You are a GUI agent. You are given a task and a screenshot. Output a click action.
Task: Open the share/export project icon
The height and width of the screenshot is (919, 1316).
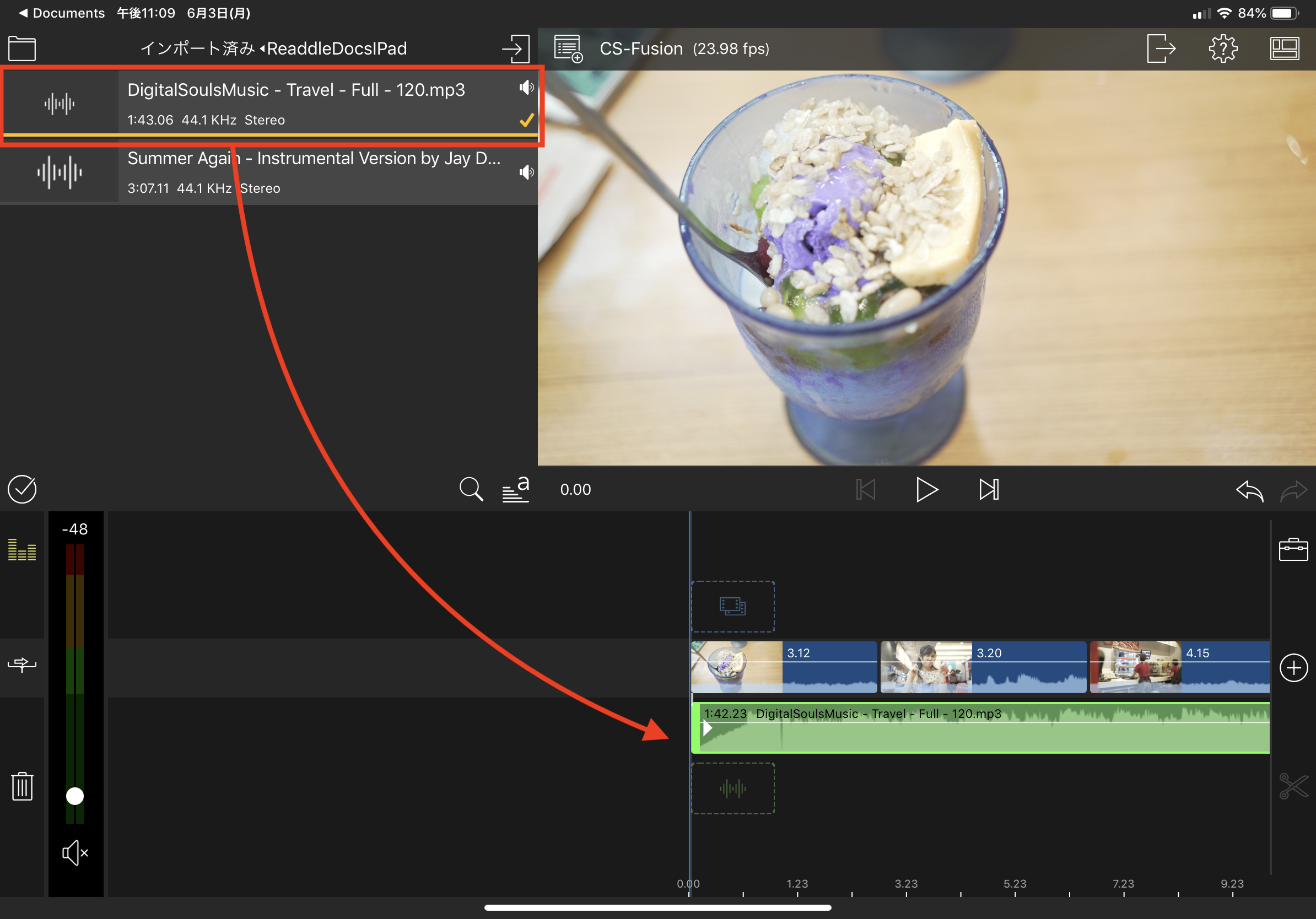tap(1161, 48)
